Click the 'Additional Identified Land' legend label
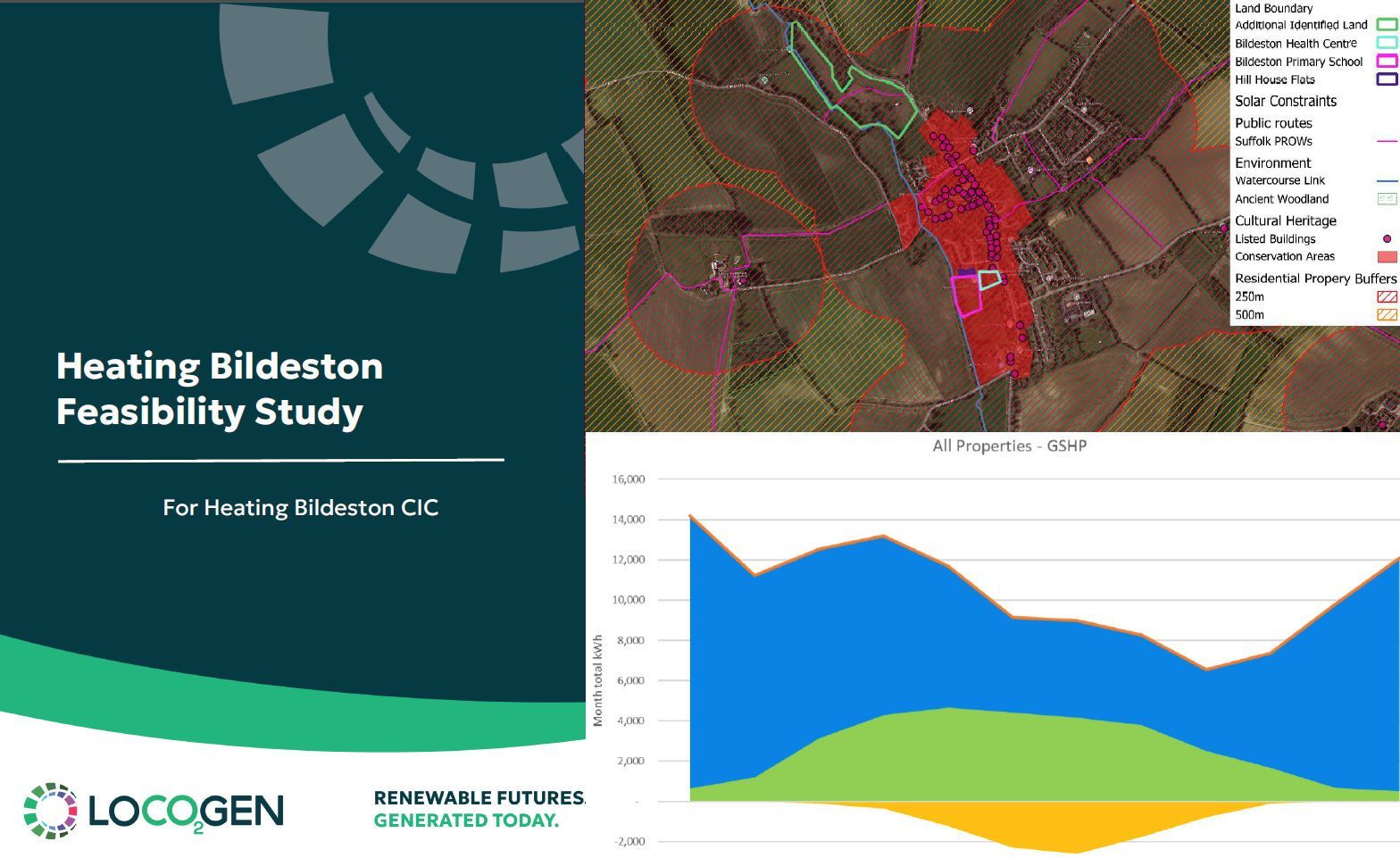The image size is (1400, 858). point(1301,25)
